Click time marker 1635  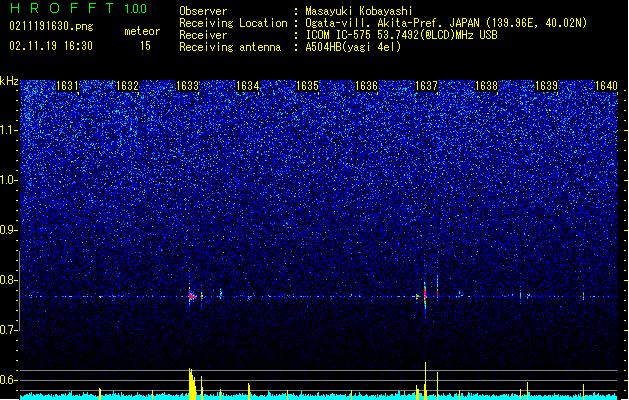[307, 86]
